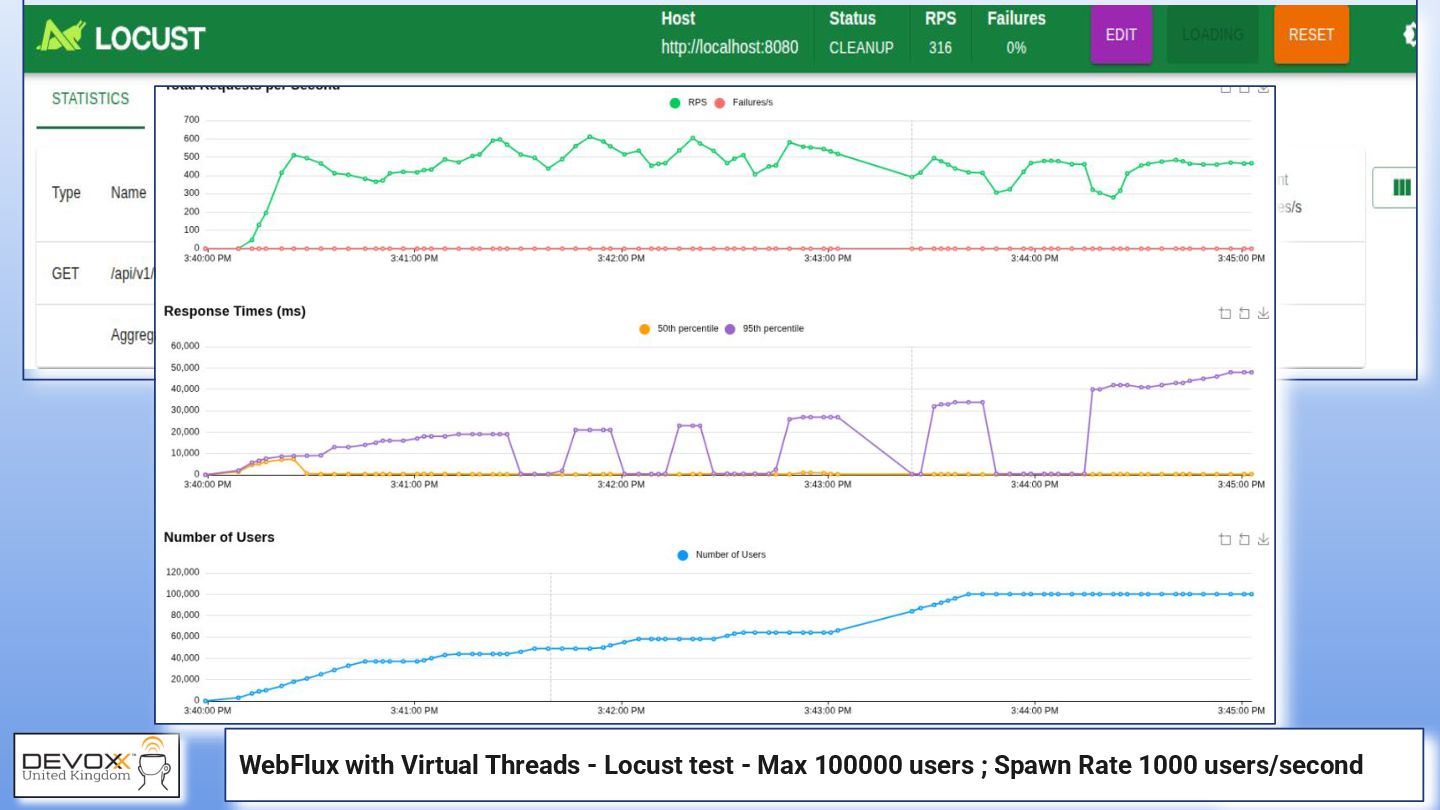Click the orange RESET button

point(1311,35)
